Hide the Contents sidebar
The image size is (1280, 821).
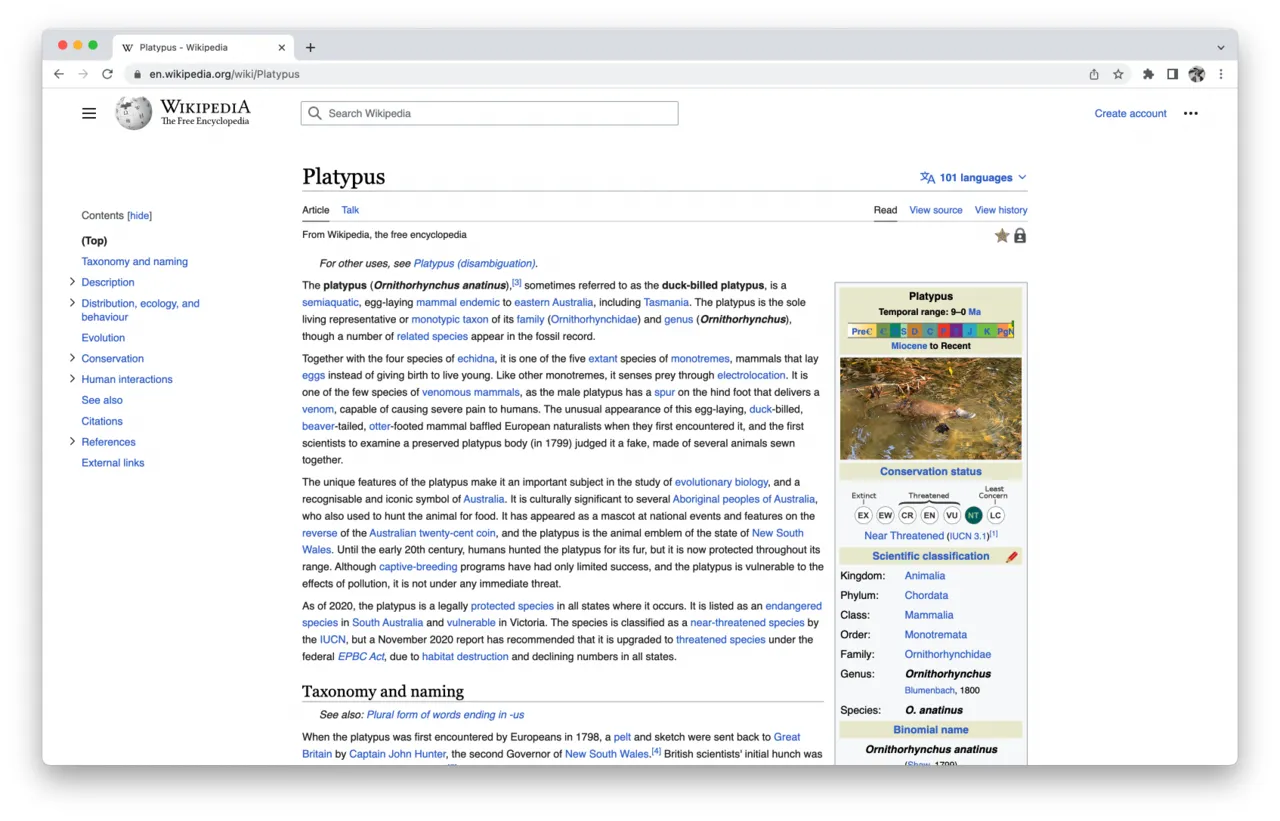(140, 216)
